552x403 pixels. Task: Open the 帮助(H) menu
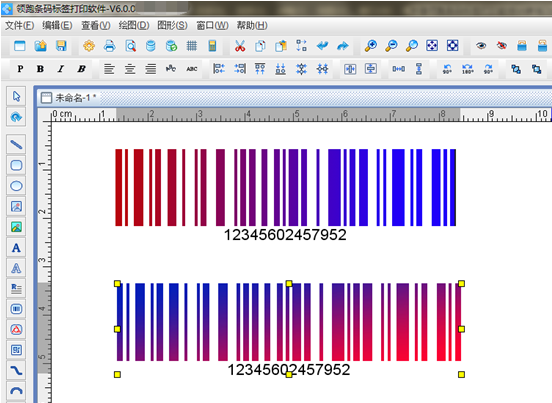click(x=252, y=25)
